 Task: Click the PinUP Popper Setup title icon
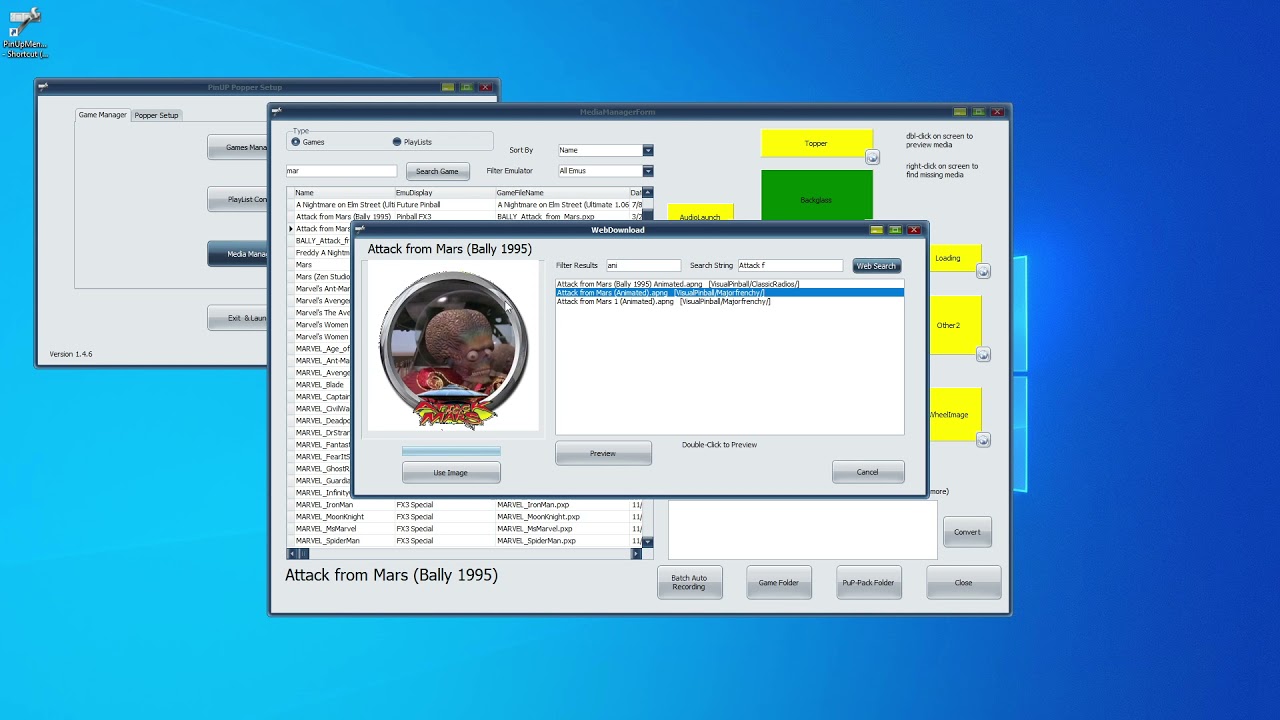43,87
